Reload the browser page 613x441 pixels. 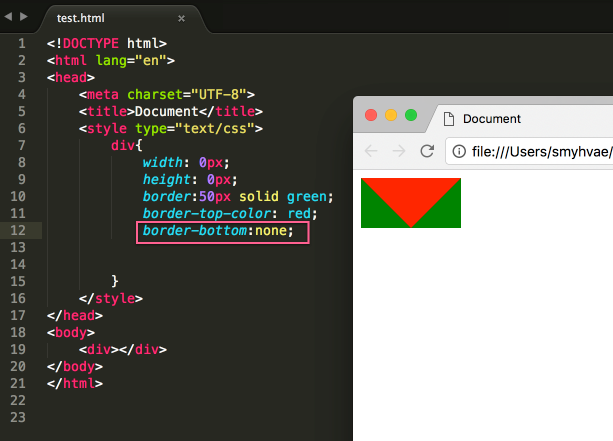427,151
